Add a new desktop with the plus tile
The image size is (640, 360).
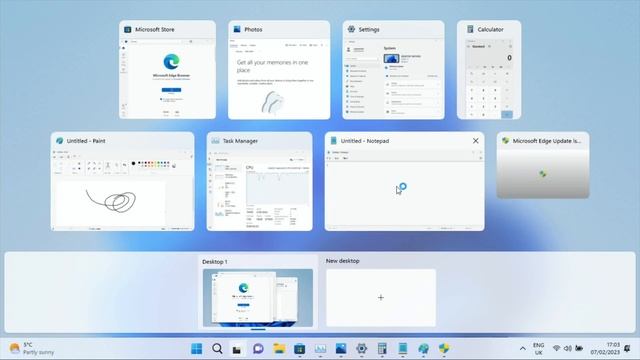[x=381, y=298]
